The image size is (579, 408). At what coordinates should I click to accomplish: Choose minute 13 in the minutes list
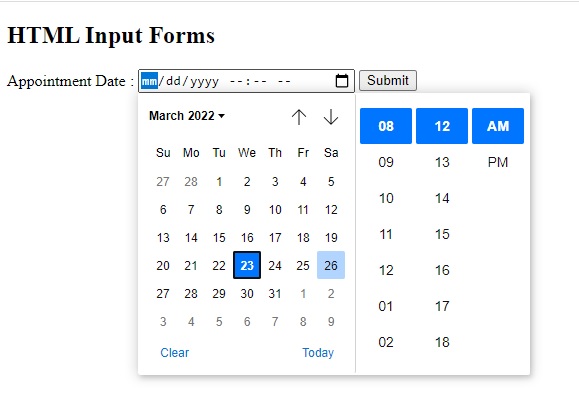tap(442, 162)
